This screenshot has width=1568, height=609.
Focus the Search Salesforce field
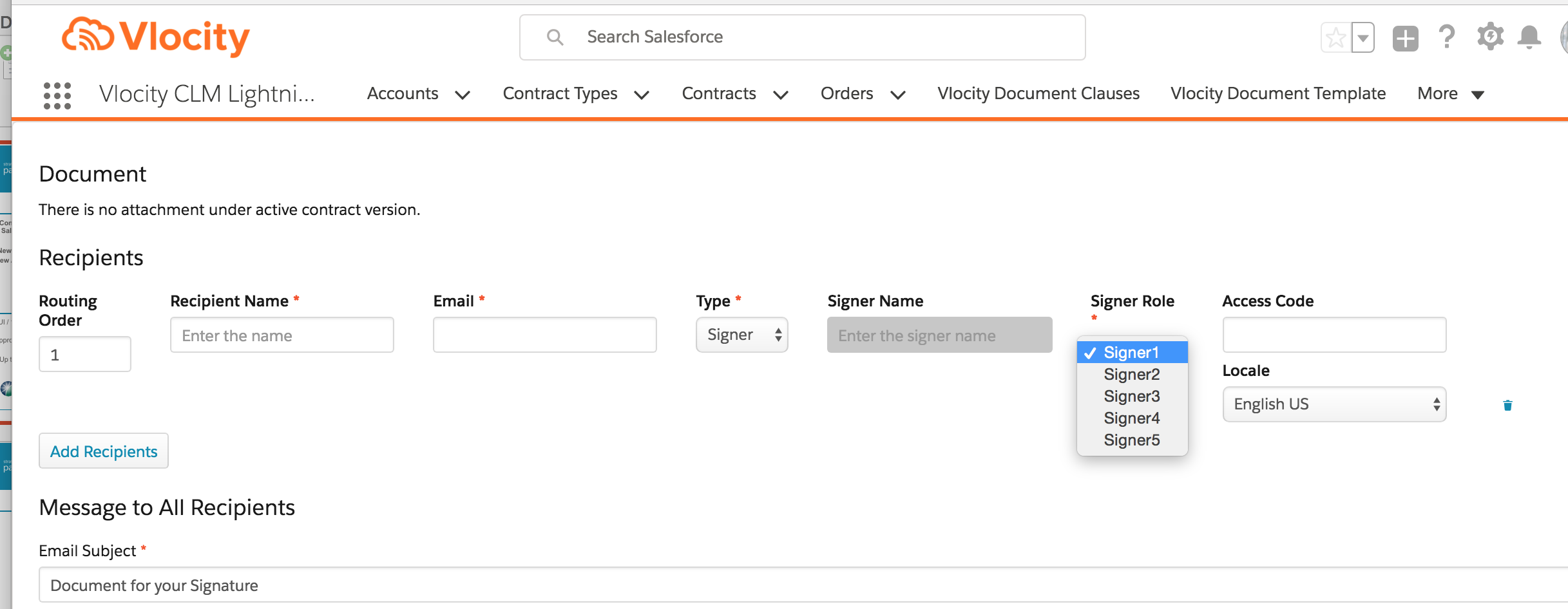(x=802, y=37)
